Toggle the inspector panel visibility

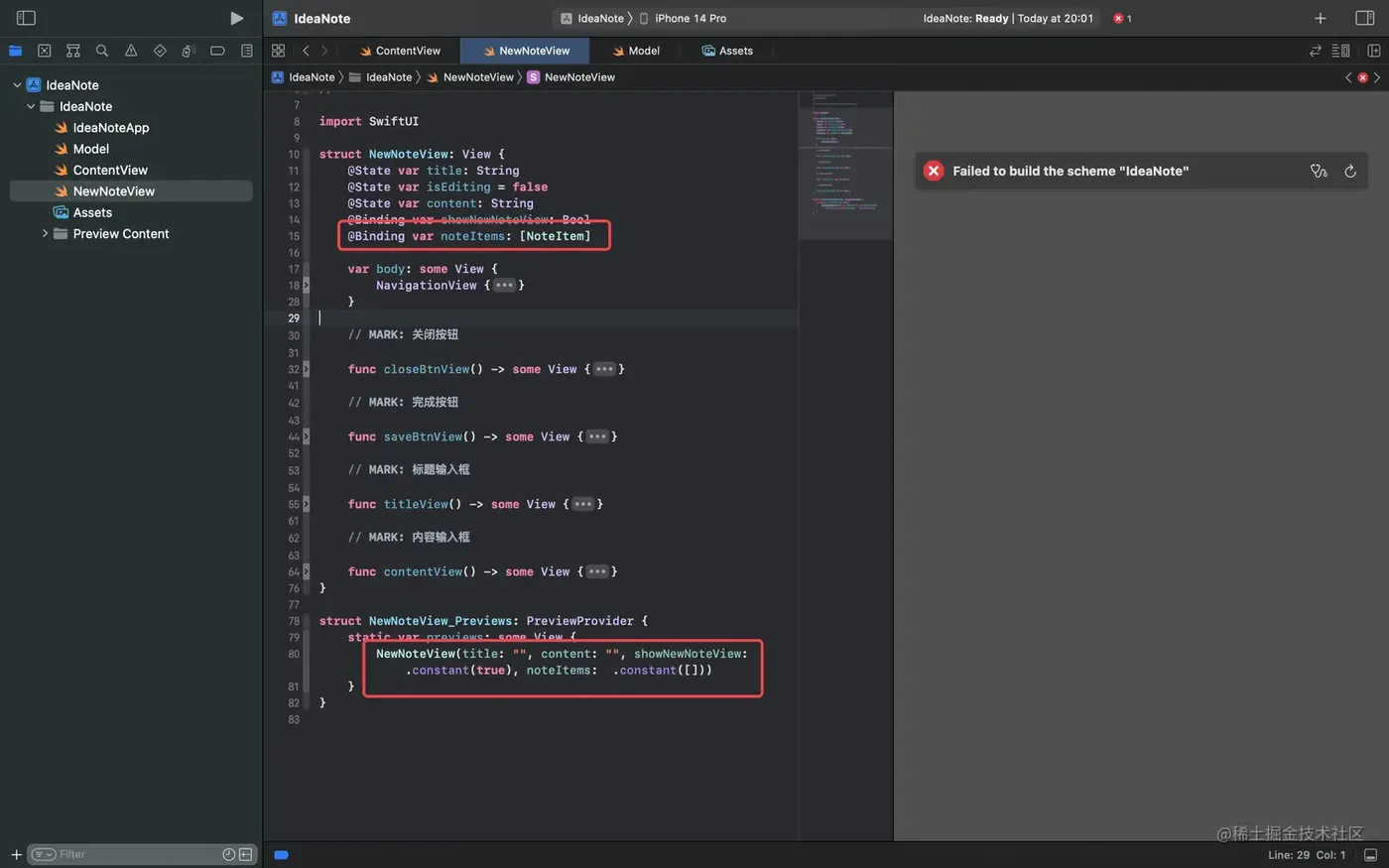[x=1364, y=18]
